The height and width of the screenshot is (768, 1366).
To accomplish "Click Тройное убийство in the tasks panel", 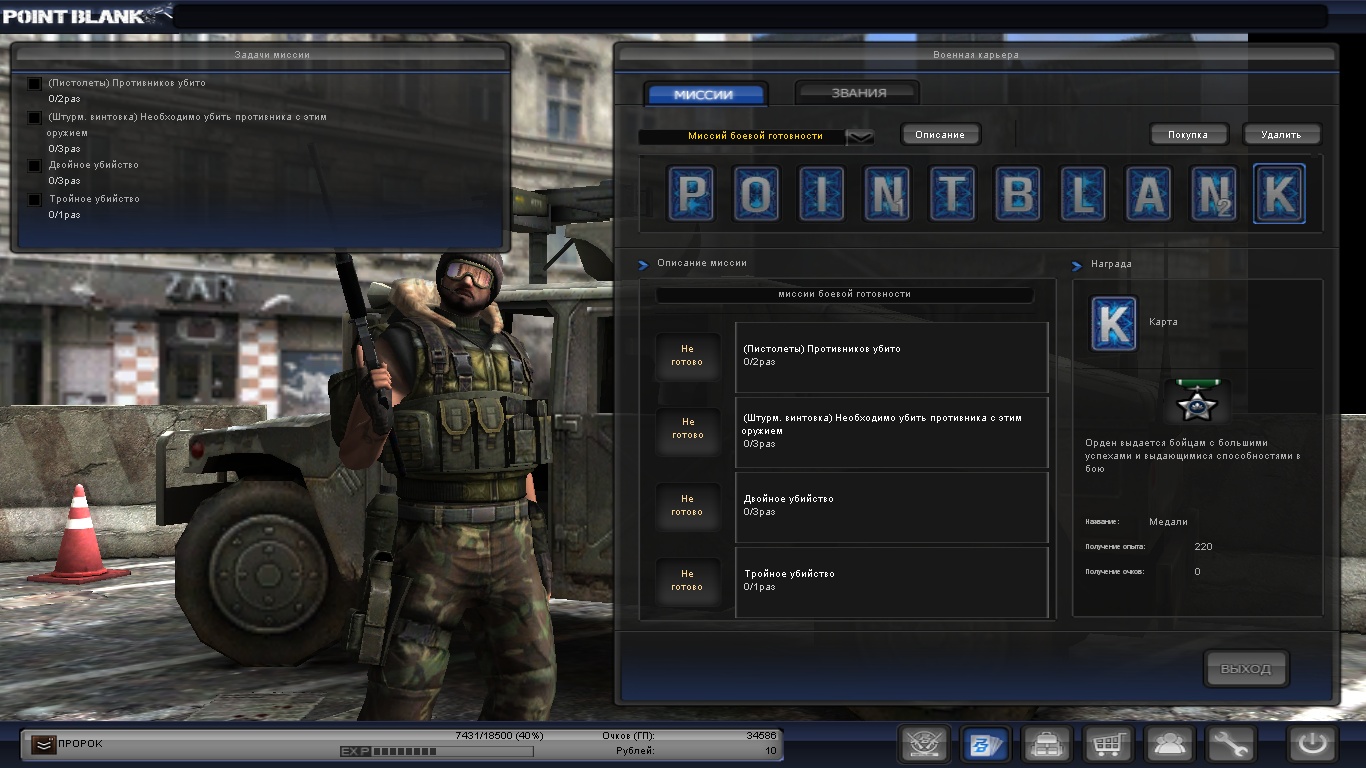I will click(95, 199).
